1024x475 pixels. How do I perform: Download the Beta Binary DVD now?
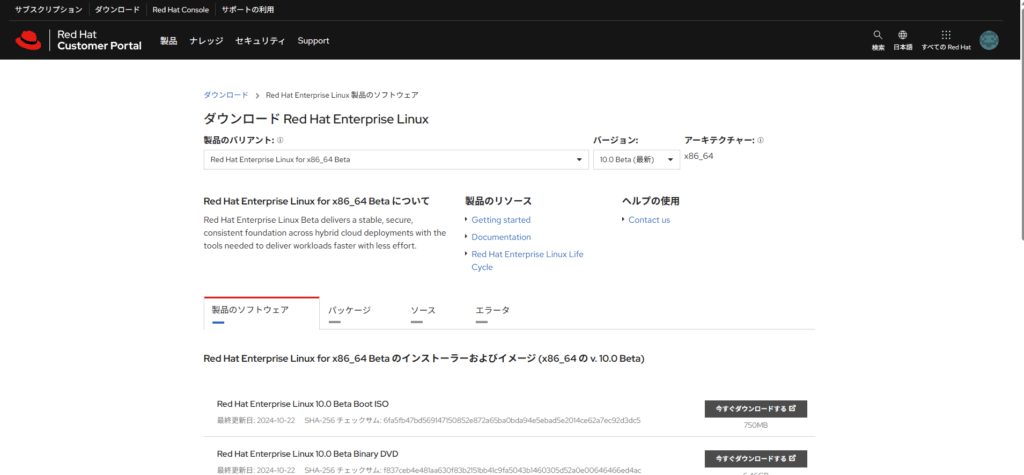point(755,458)
